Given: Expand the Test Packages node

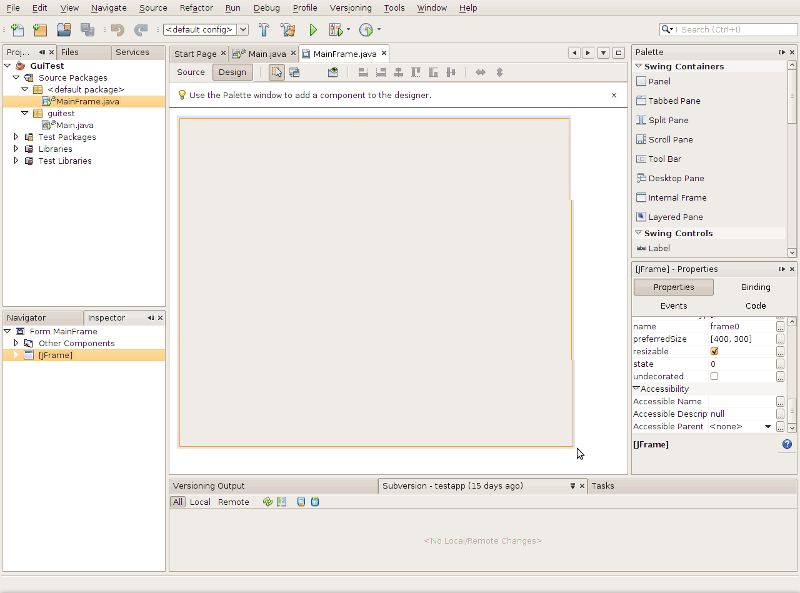Looking at the screenshot, I should coord(16,137).
